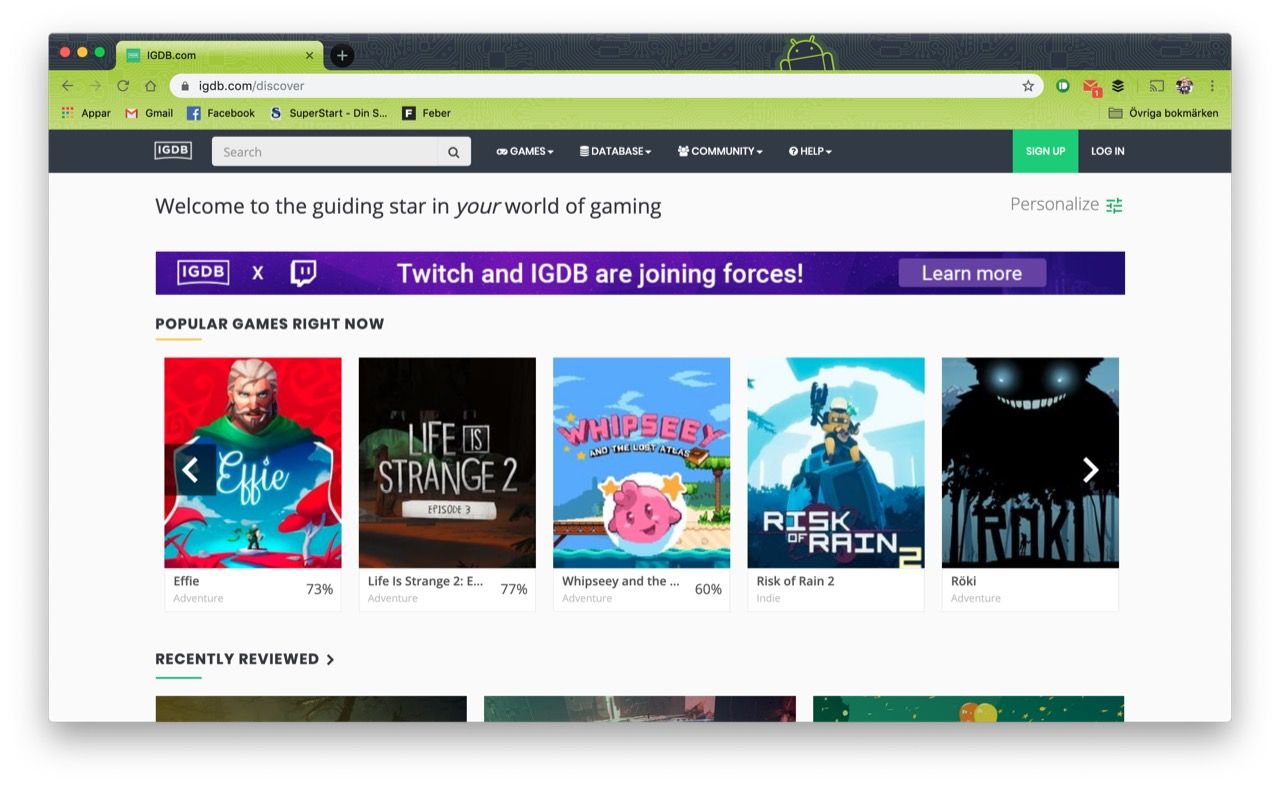This screenshot has width=1280, height=786.
Task: Open Whipseey and the Lost Atlas cover
Action: pyautogui.click(x=641, y=463)
